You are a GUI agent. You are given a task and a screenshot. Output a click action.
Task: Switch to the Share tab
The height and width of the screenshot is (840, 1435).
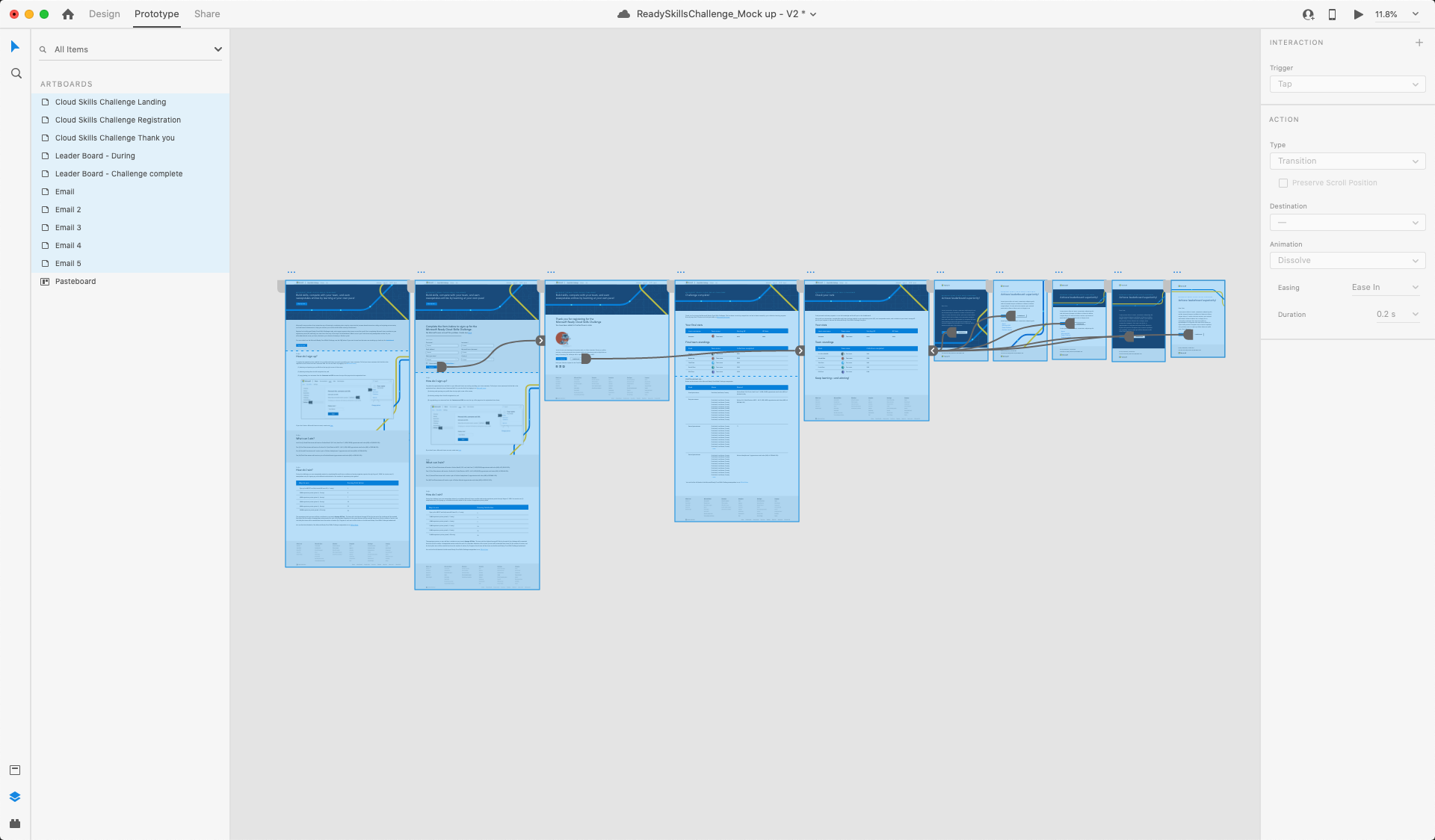[207, 14]
